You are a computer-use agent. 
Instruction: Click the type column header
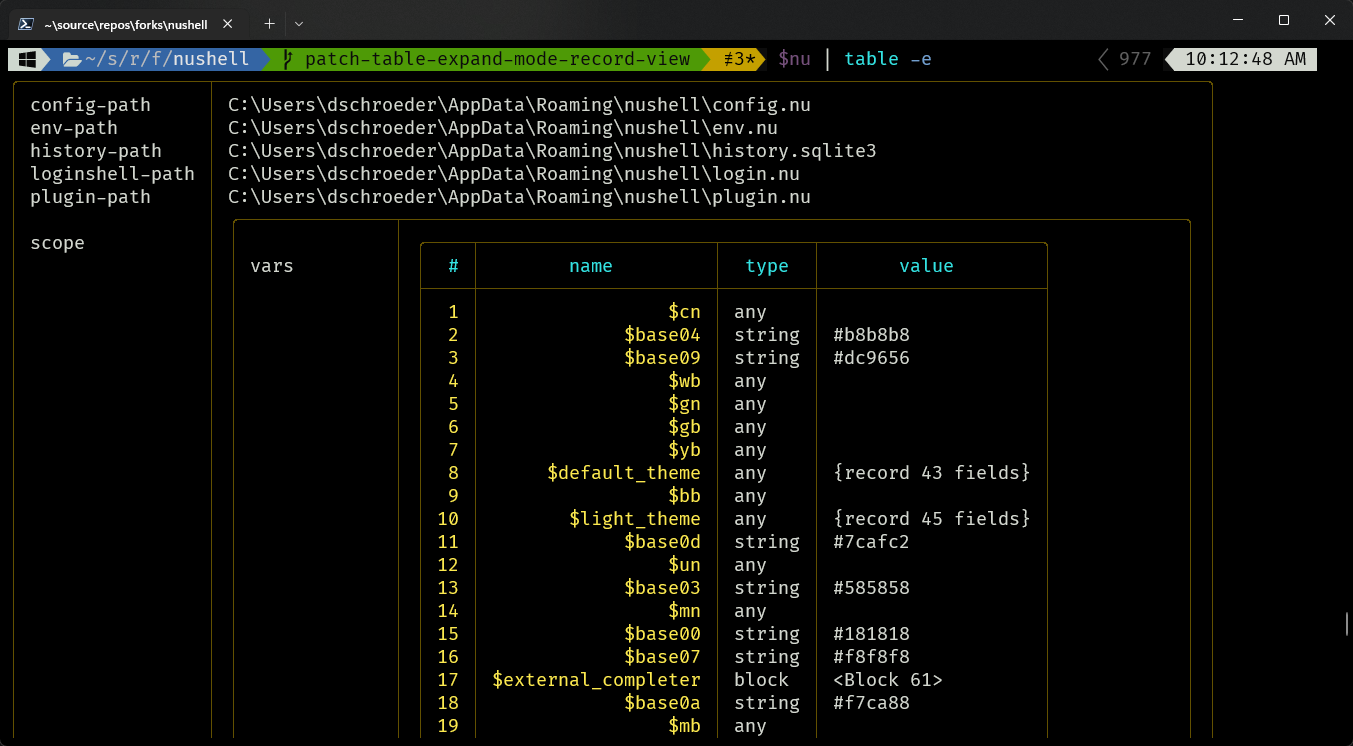pos(767,266)
